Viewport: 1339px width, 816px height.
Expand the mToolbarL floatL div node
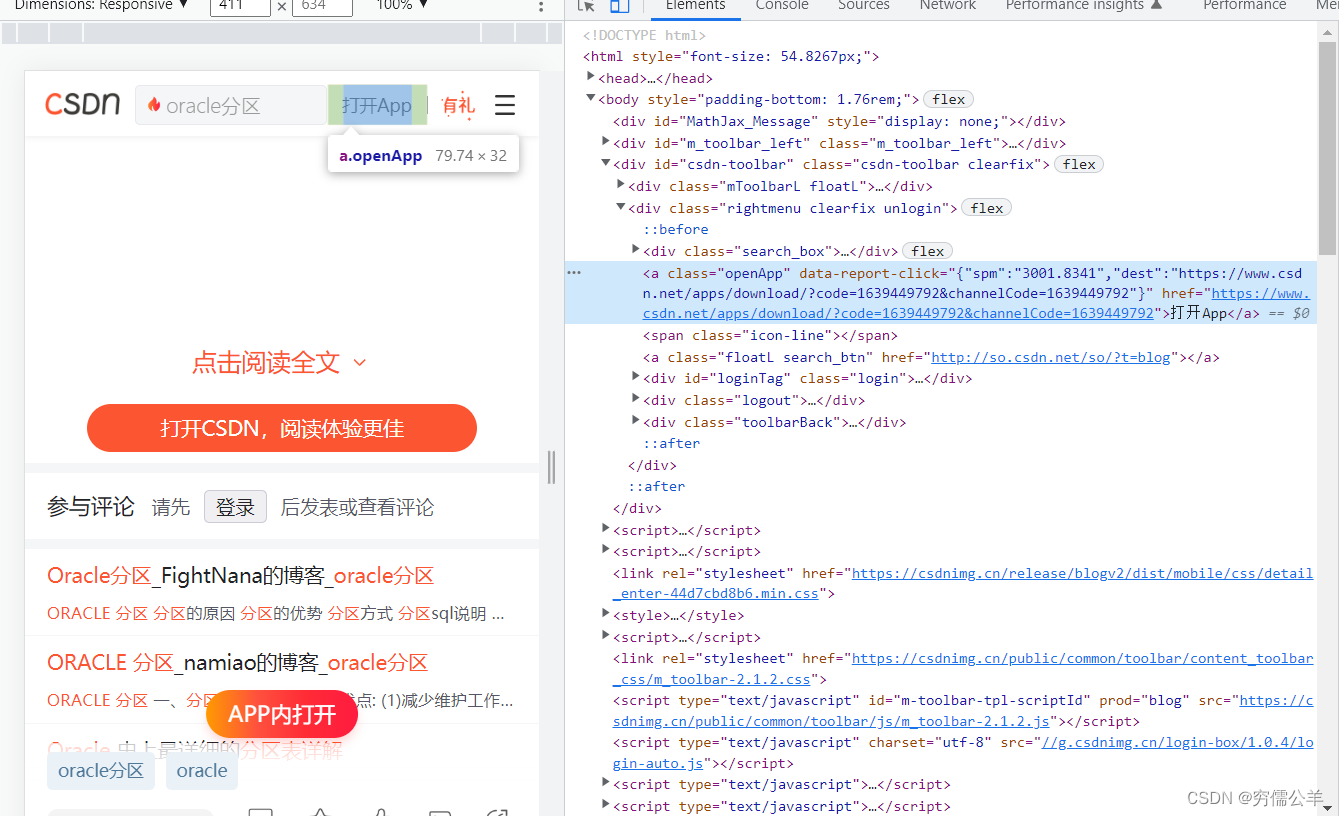click(621, 185)
